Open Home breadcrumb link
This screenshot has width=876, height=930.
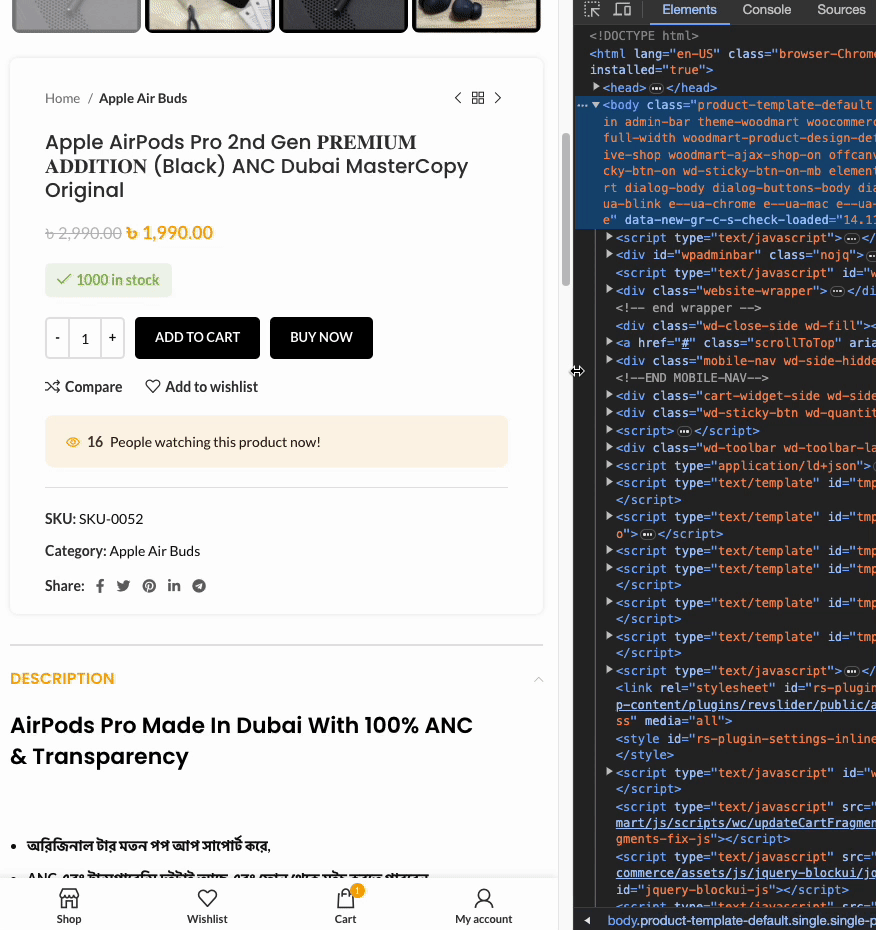point(62,98)
